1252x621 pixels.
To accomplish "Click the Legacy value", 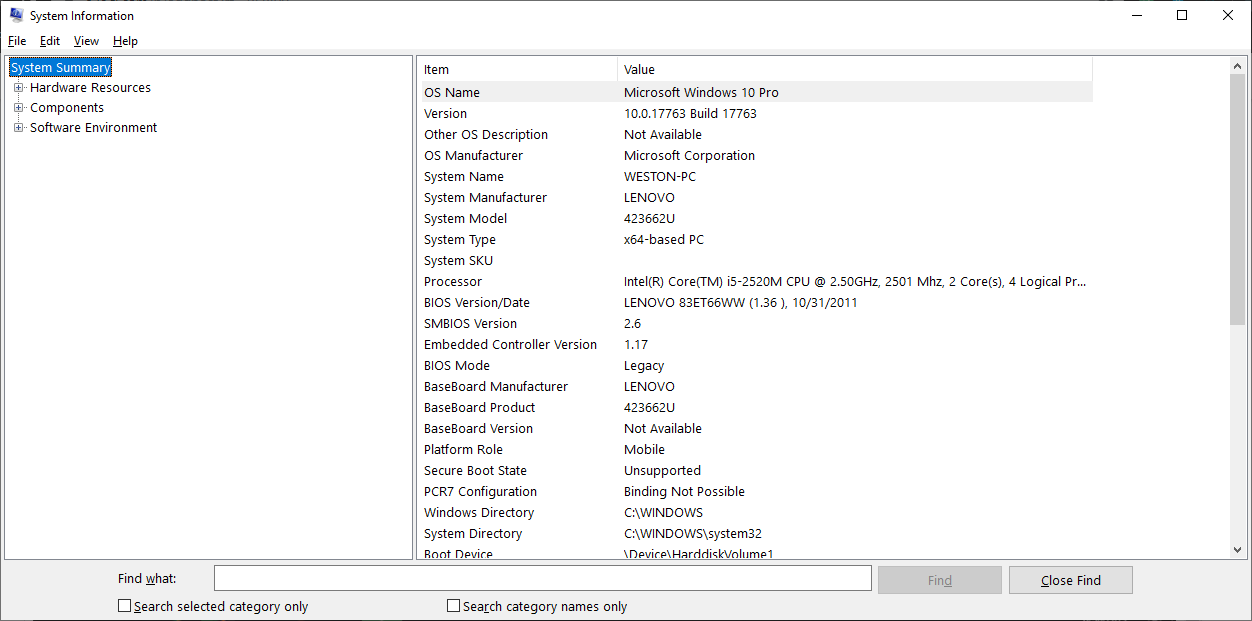I will point(644,365).
